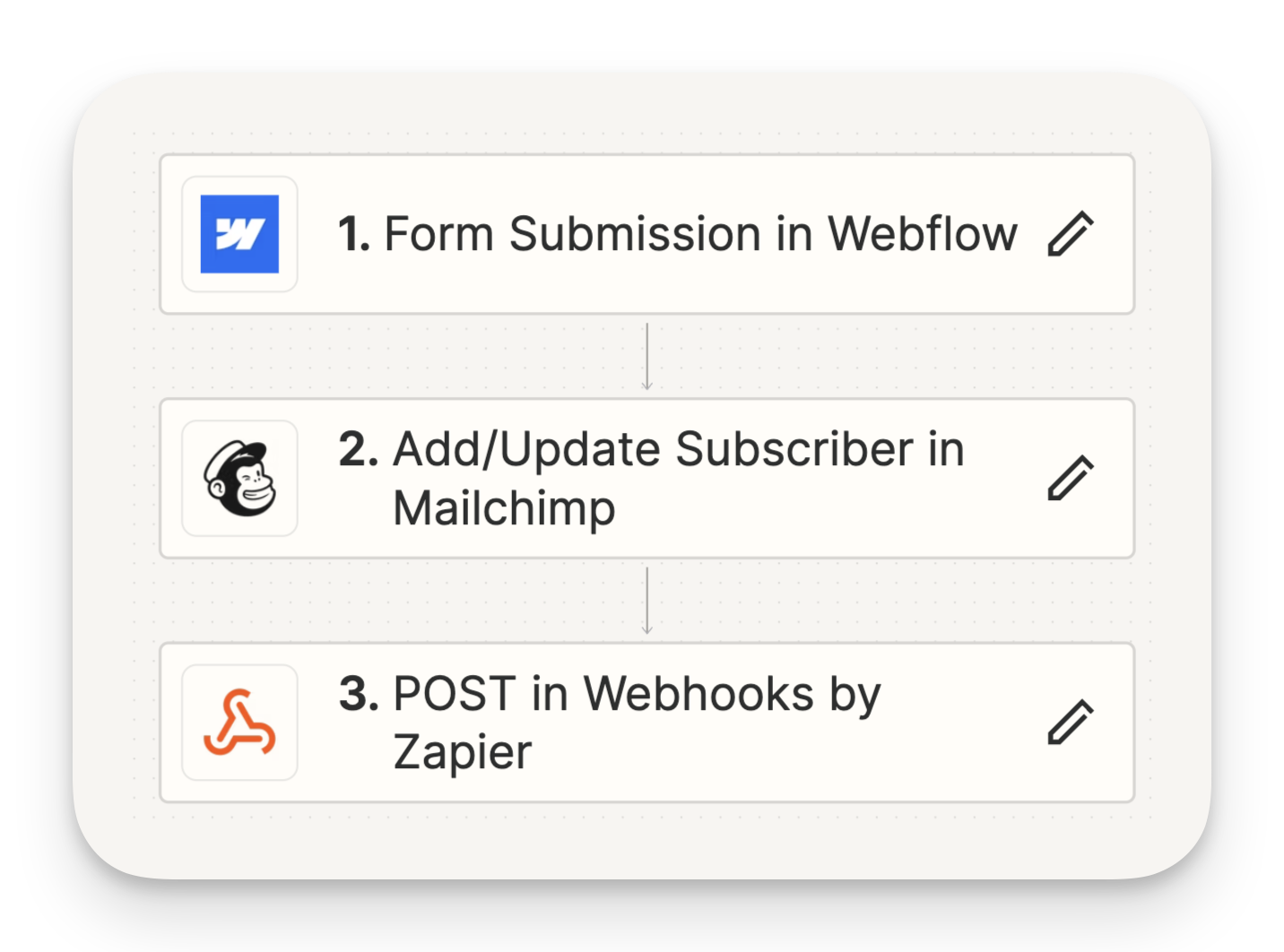Click the word "POST" in step 3
The height and width of the screenshot is (952, 1284).
pyautogui.click(x=454, y=694)
